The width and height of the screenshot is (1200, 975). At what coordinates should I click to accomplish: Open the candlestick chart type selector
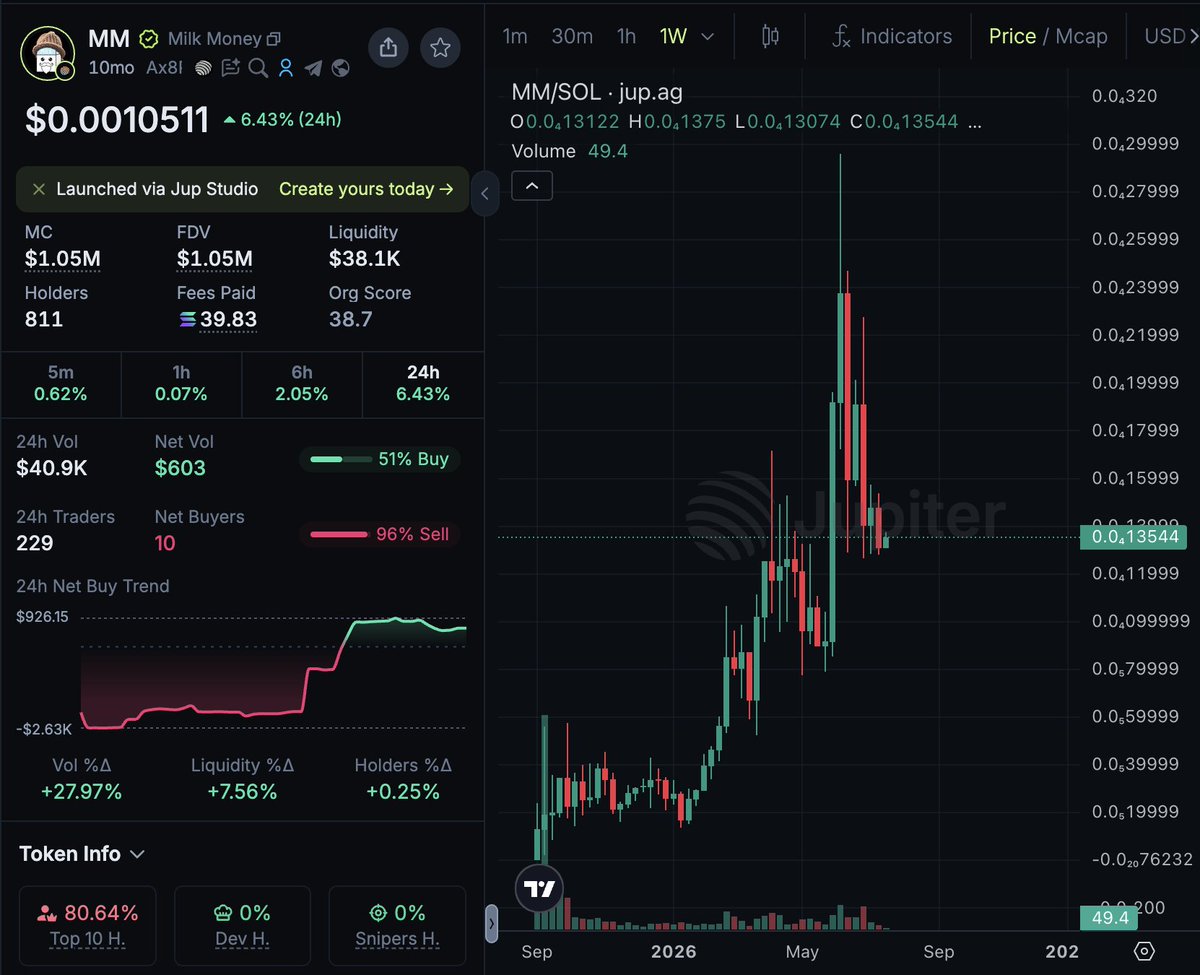click(x=770, y=37)
